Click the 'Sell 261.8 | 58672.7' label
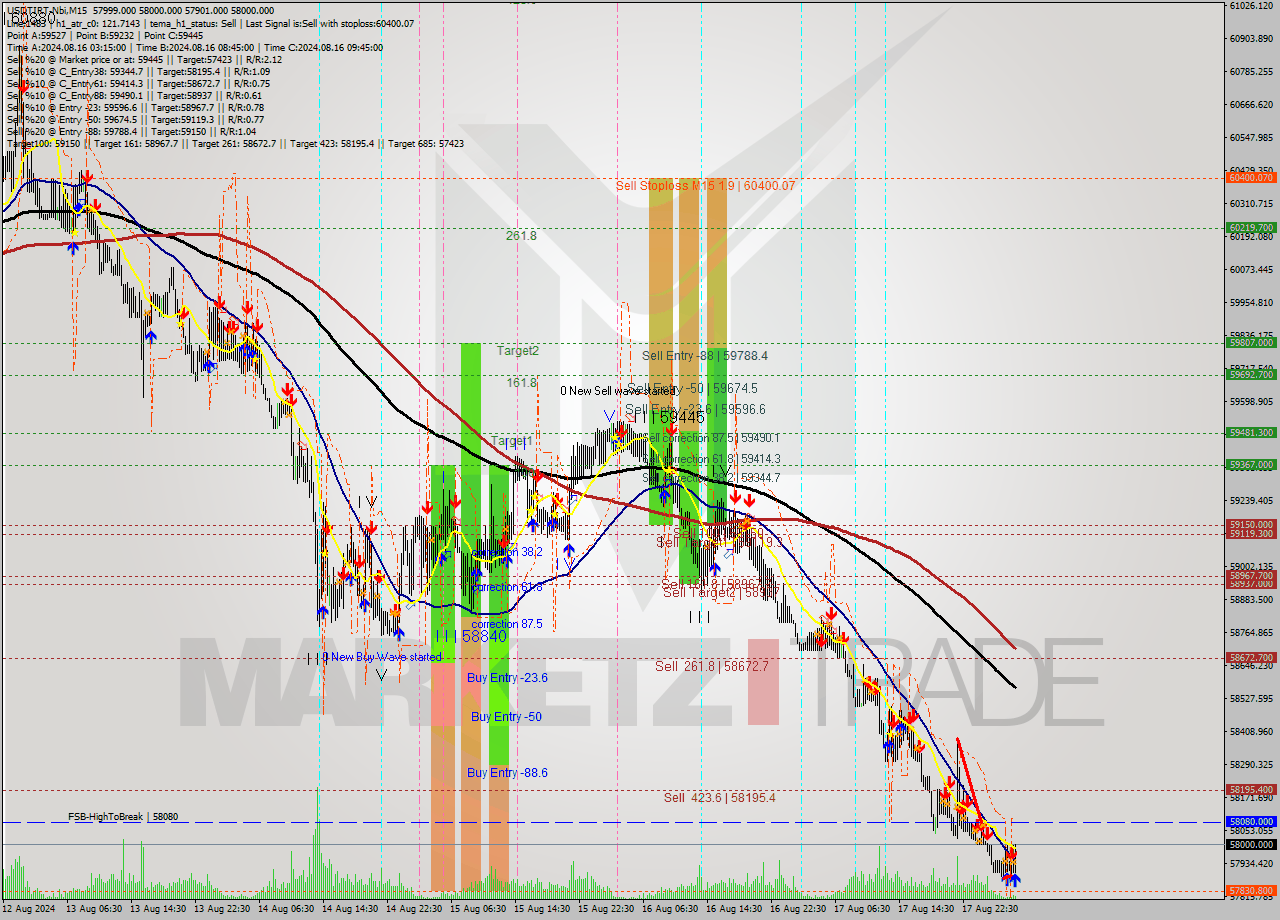1280x920 pixels. point(712,666)
